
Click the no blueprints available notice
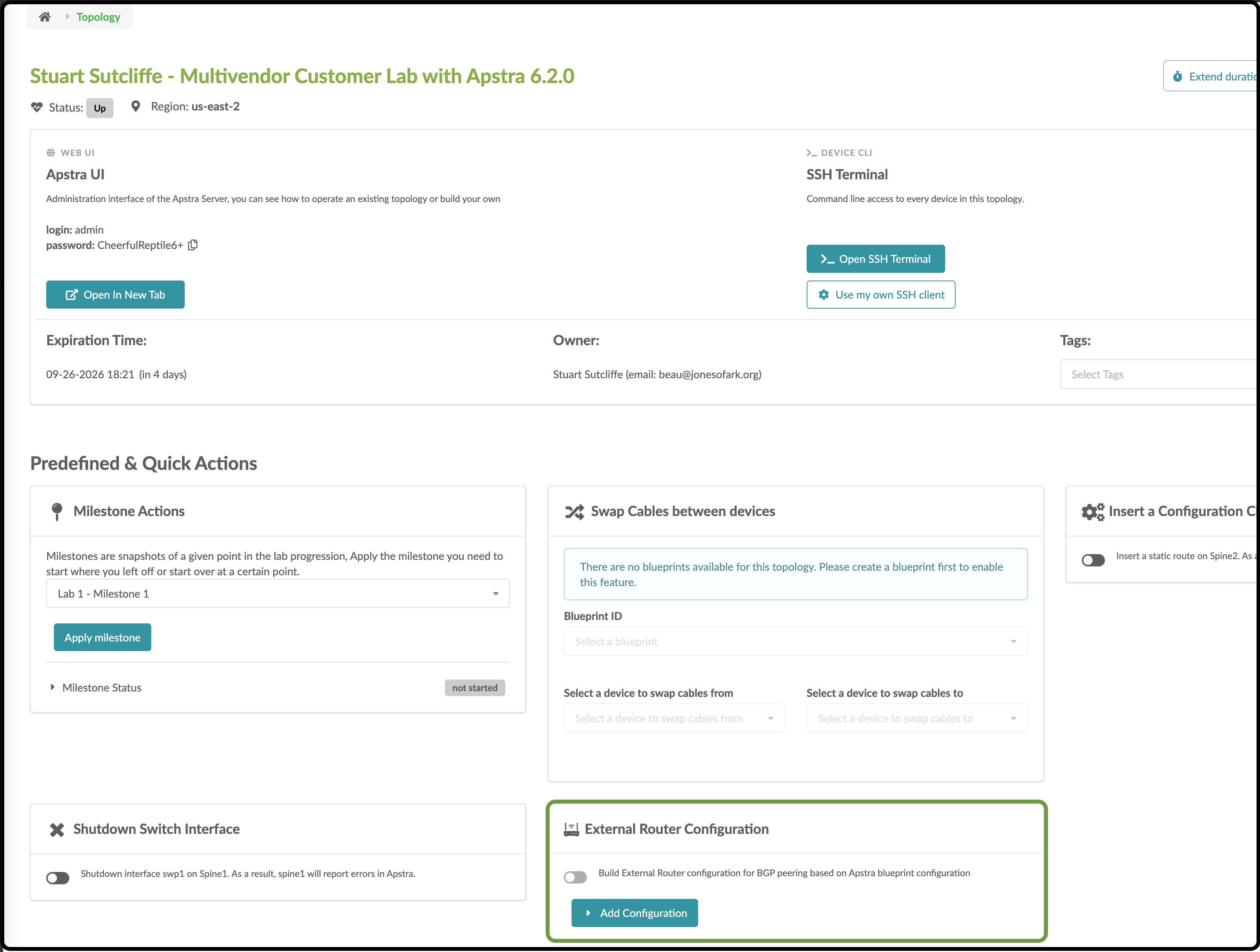[796, 574]
